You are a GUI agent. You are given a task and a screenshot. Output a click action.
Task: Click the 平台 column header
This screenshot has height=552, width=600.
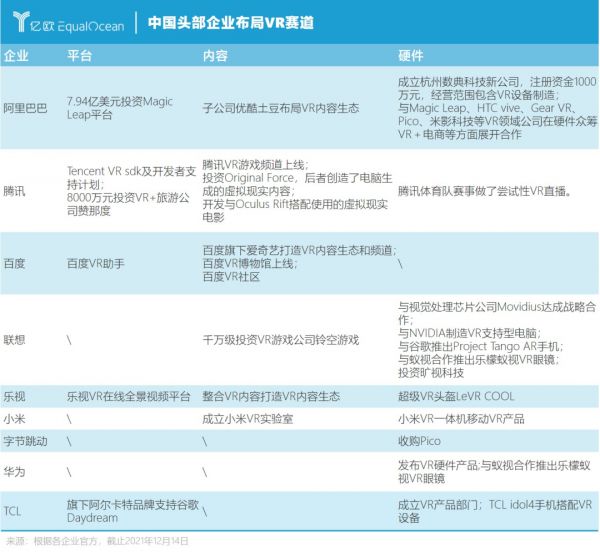(79, 54)
